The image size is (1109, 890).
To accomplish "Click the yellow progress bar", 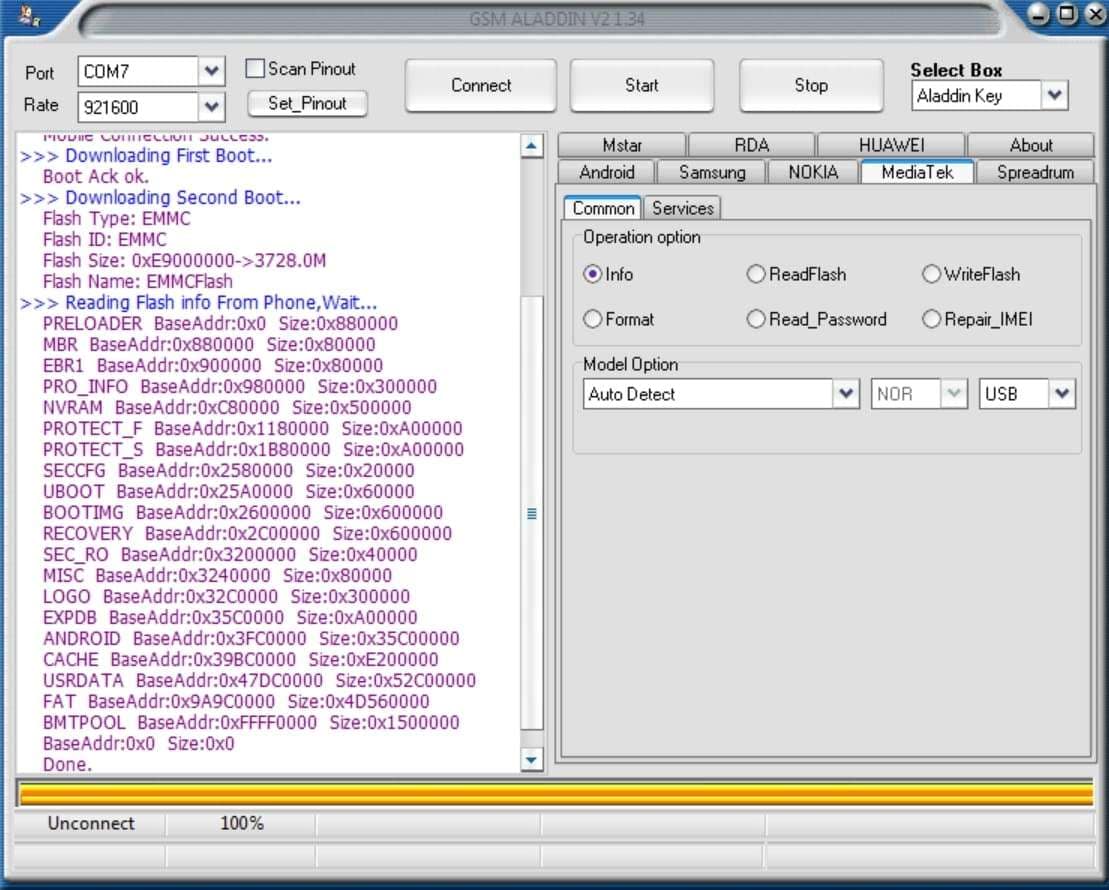I will tap(556, 793).
